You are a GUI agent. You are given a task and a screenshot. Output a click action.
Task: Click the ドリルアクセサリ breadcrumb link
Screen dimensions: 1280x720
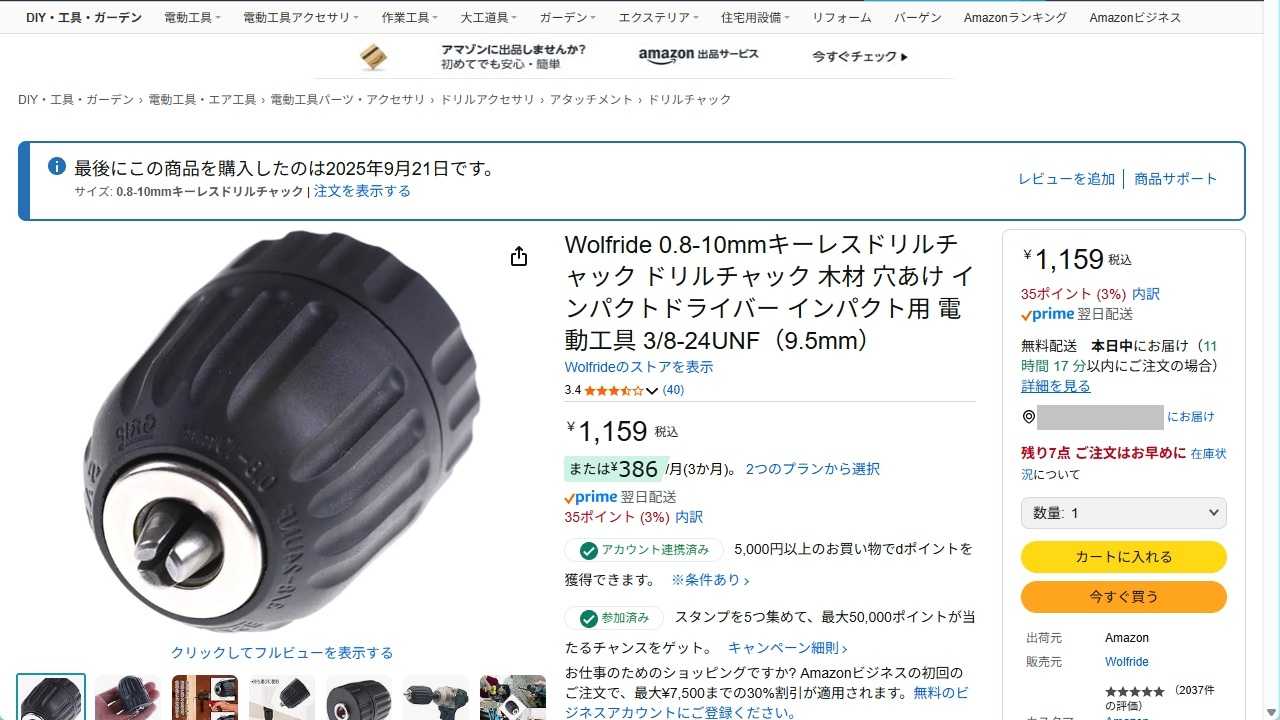(487, 100)
